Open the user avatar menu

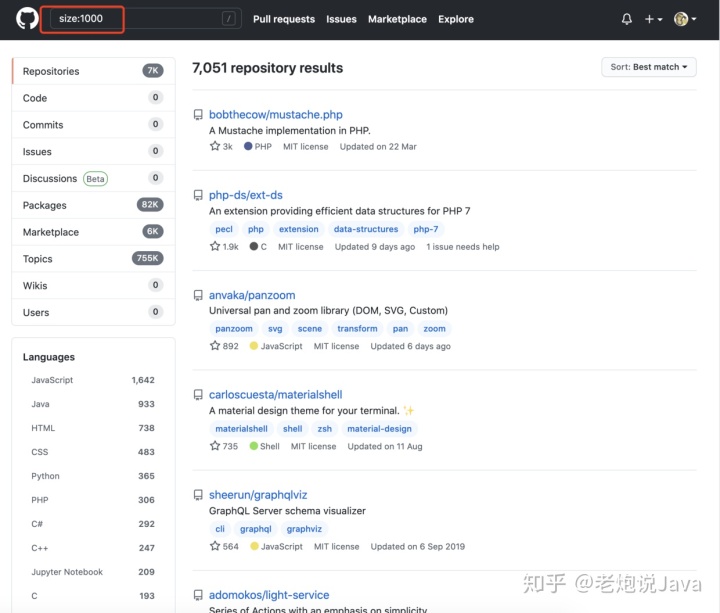click(x=685, y=19)
